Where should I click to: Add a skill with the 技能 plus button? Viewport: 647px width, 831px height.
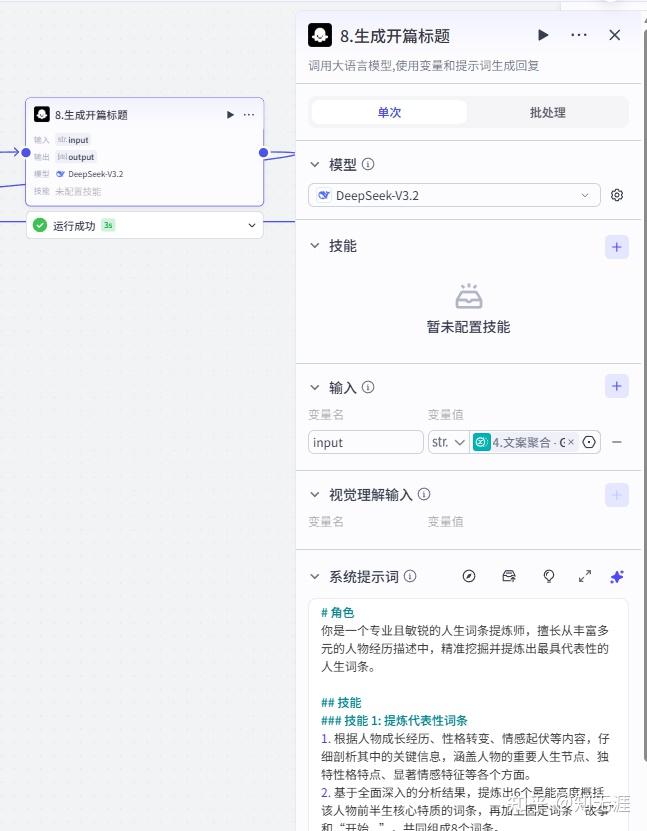[x=617, y=247]
